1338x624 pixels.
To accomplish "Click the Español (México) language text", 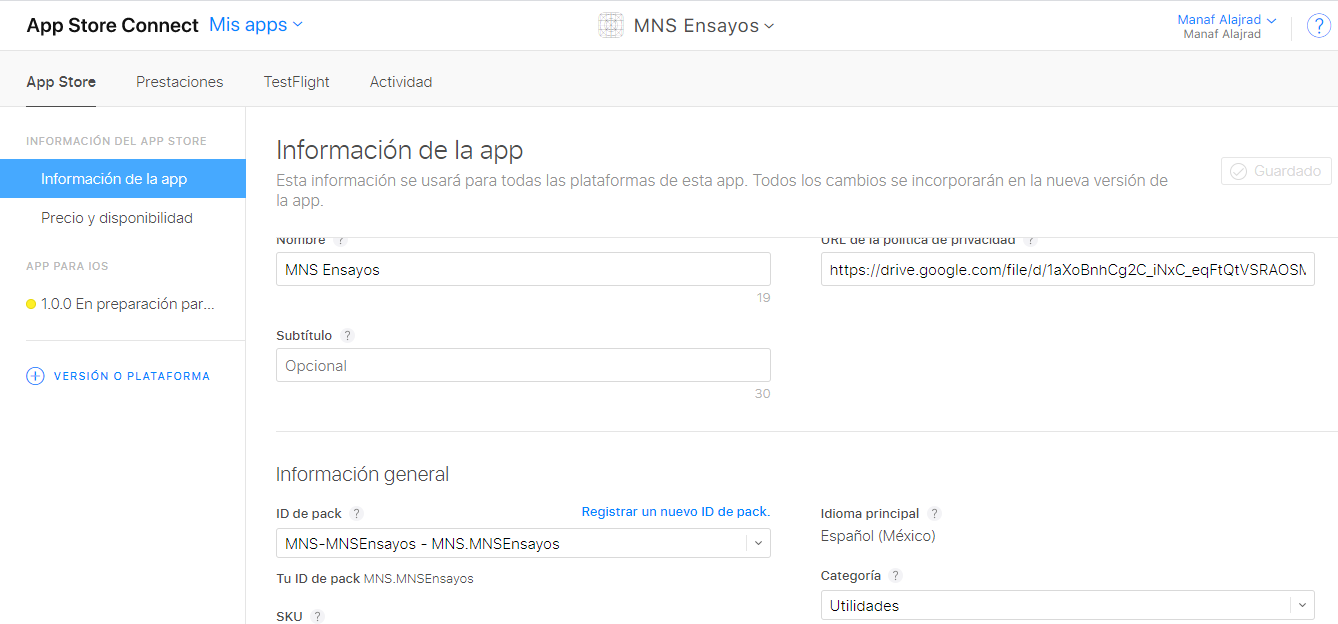I will point(878,536).
